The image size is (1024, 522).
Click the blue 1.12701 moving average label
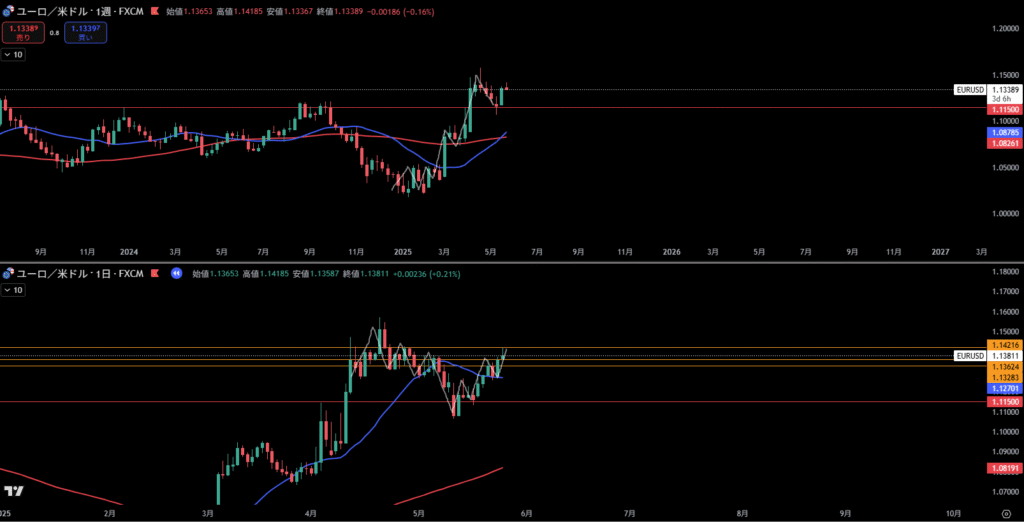(x=1003, y=389)
